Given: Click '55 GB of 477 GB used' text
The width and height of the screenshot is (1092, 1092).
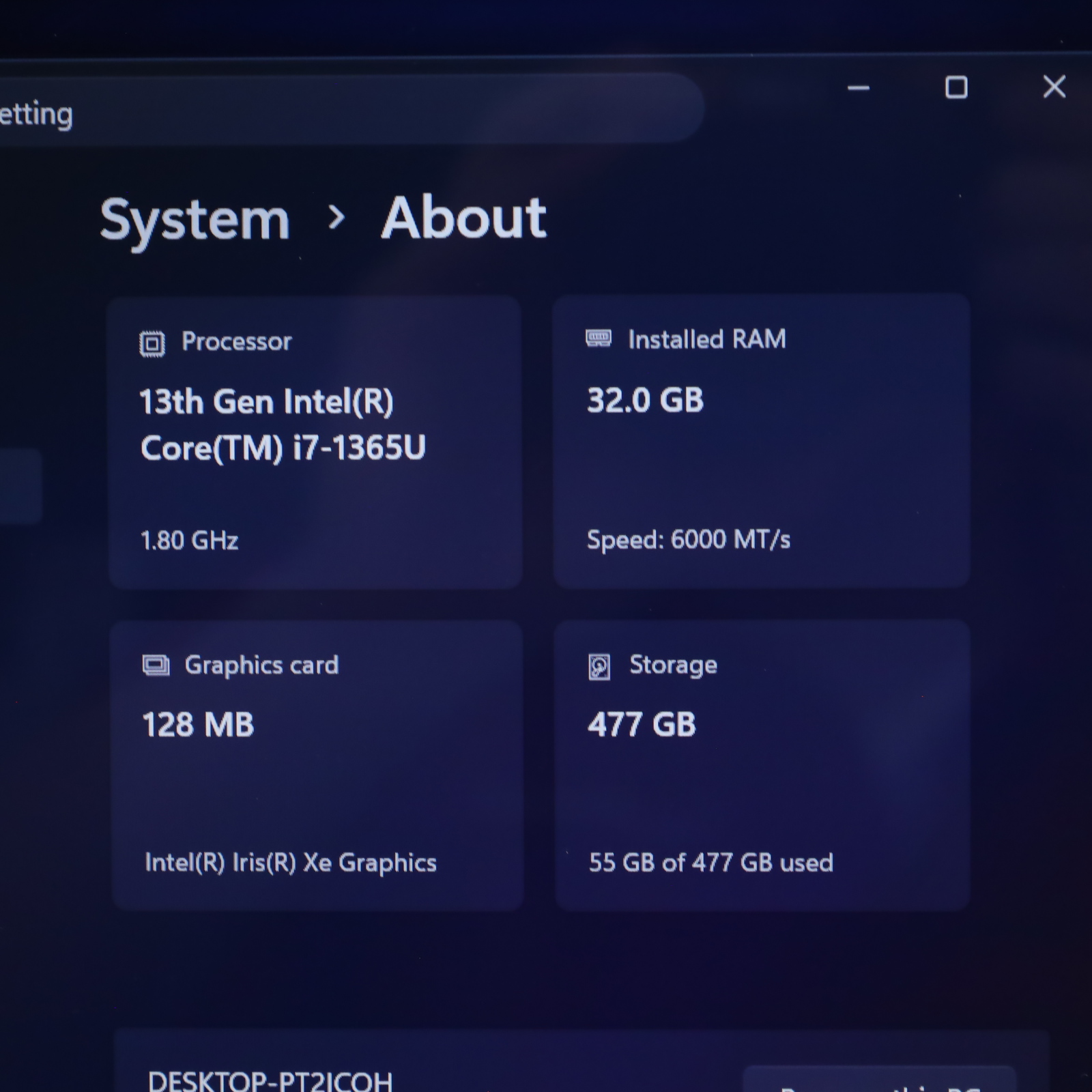Looking at the screenshot, I should (x=711, y=863).
